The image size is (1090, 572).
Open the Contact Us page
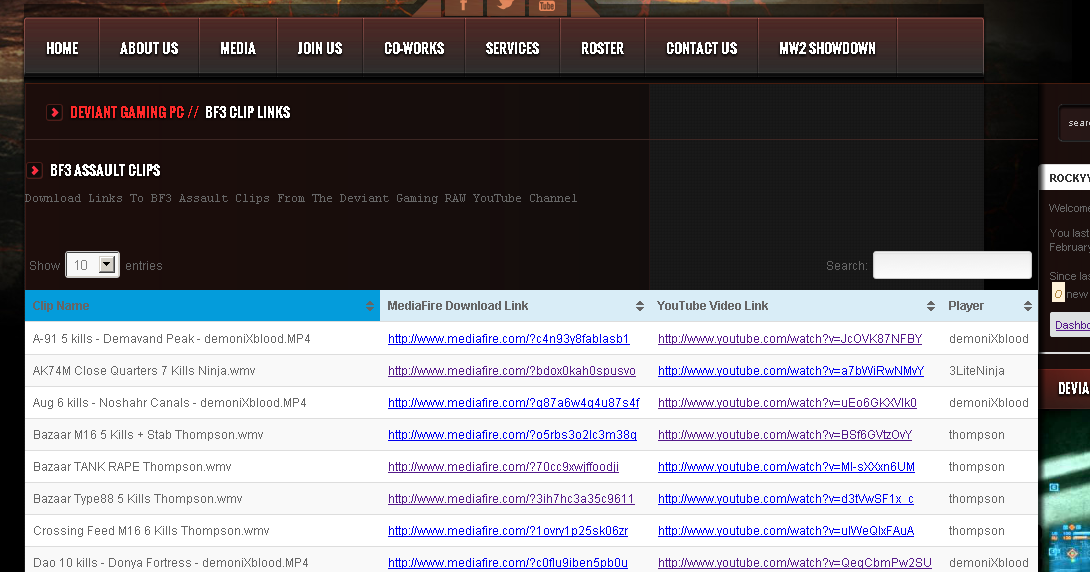coord(701,48)
